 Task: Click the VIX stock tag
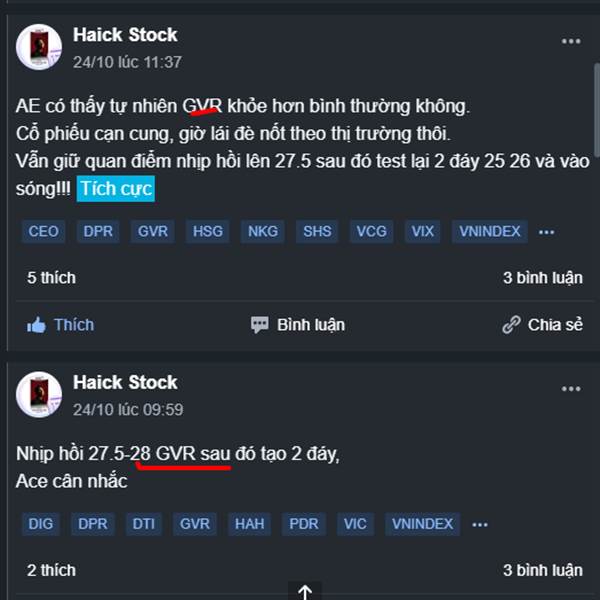[423, 232]
